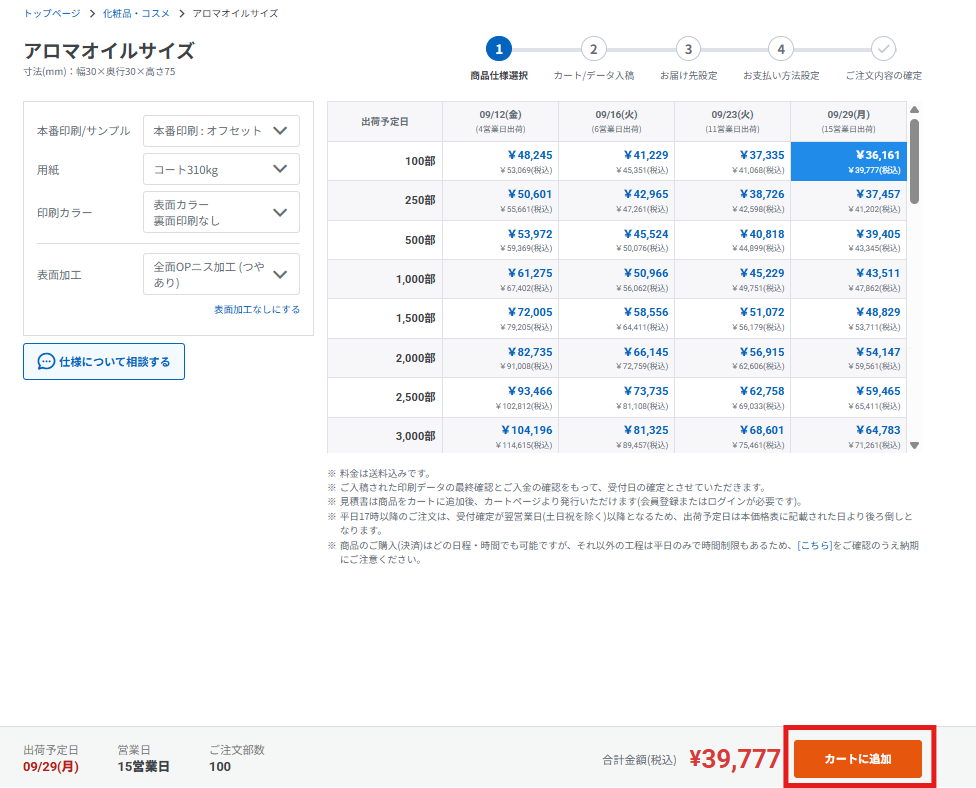Select the 09/12(金) column header
Viewport: 976px width, 788px height.
(x=500, y=121)
